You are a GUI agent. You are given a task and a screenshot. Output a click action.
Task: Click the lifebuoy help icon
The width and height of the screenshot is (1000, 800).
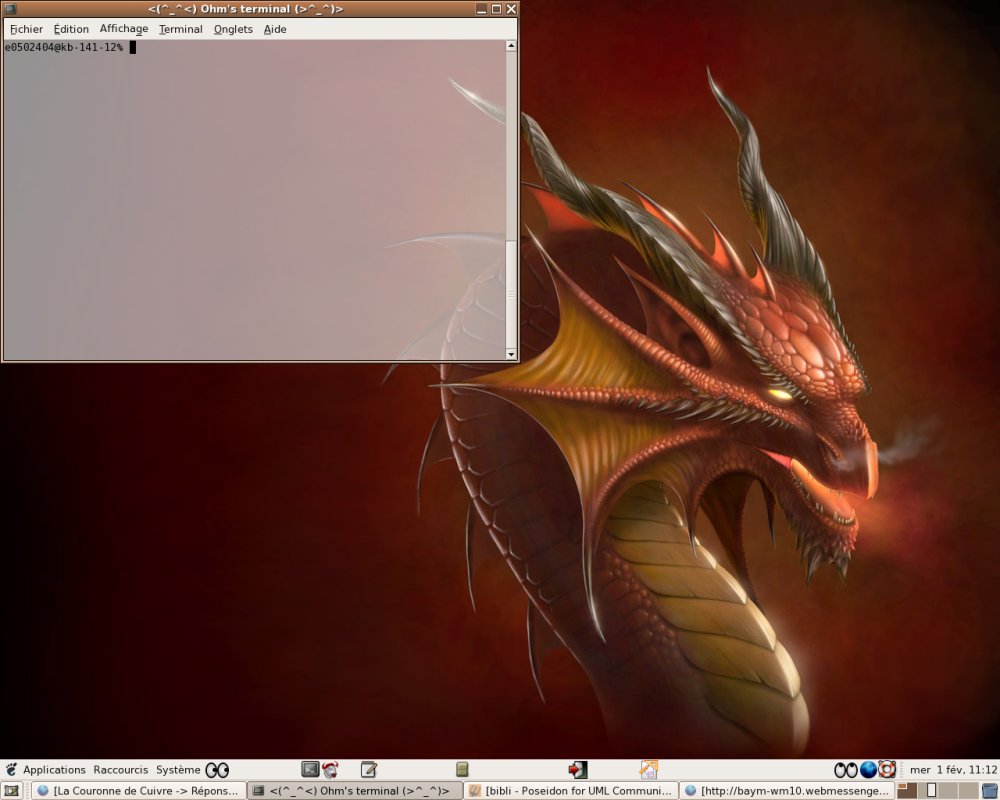click(x=887, y=769)
